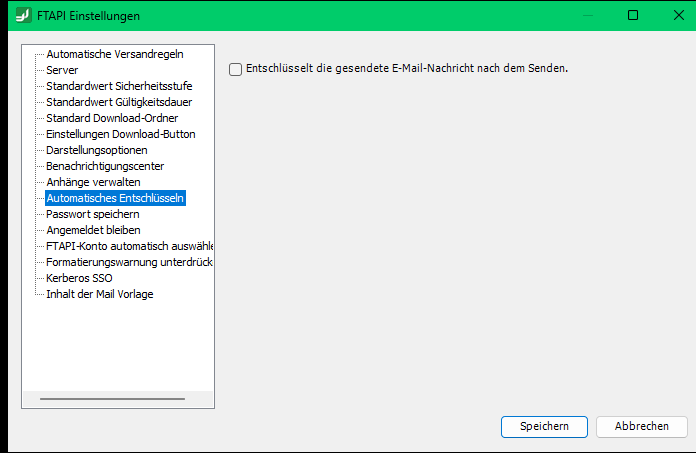Viewport: 696px width, 453px height.
Task: Select Benachrichtigungscenter in the tree
Action: (x=105, y=166)
